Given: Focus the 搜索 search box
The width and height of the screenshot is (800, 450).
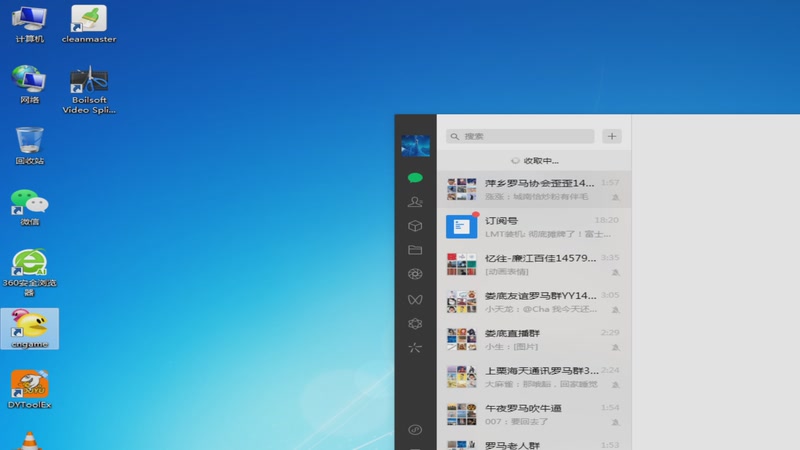Looking at the screenshot, I should click(520, 136).
